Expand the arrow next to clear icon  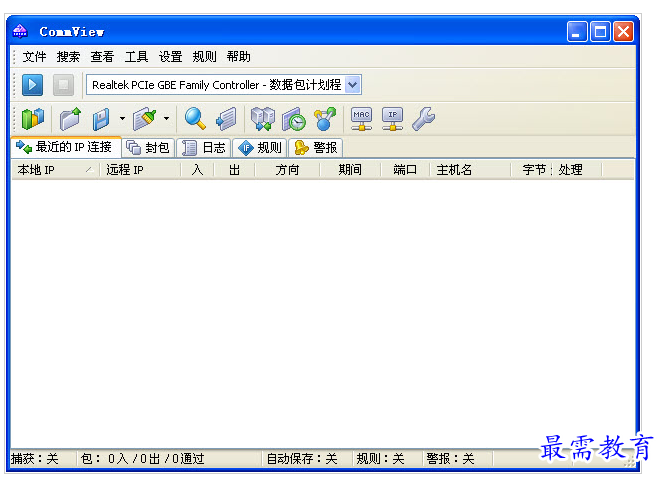(x=167, y=119)
